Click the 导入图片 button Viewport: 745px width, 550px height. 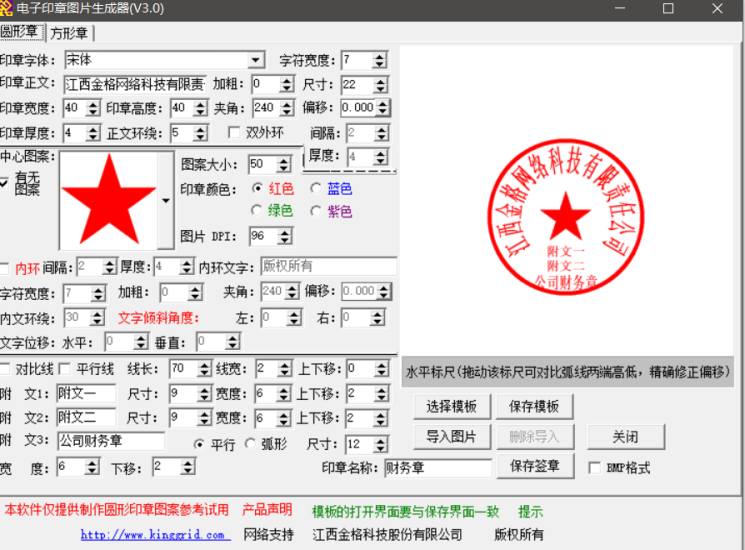tap(451, 437)
